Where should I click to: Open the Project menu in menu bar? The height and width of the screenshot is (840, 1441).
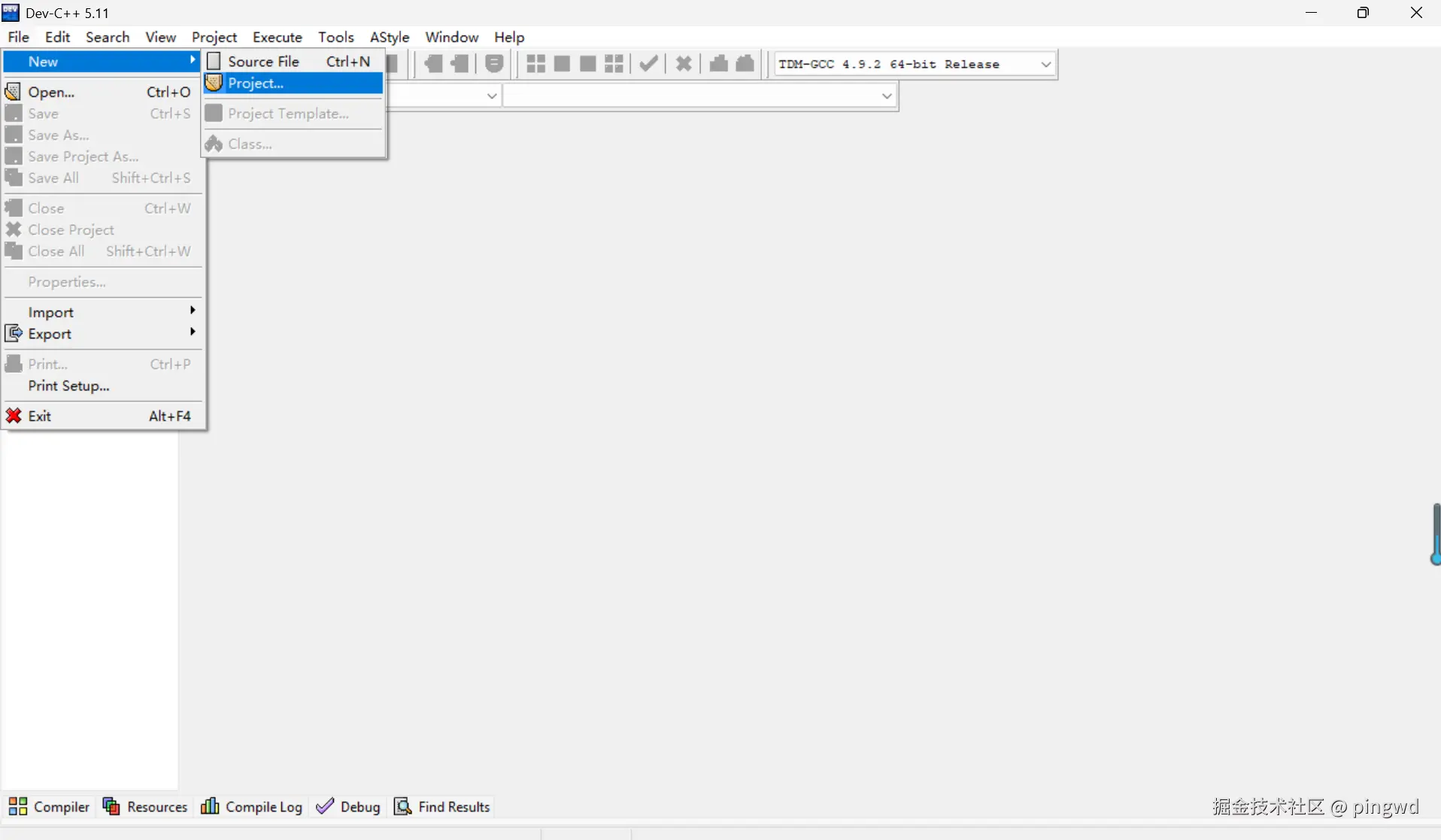(x=214, y=37)
